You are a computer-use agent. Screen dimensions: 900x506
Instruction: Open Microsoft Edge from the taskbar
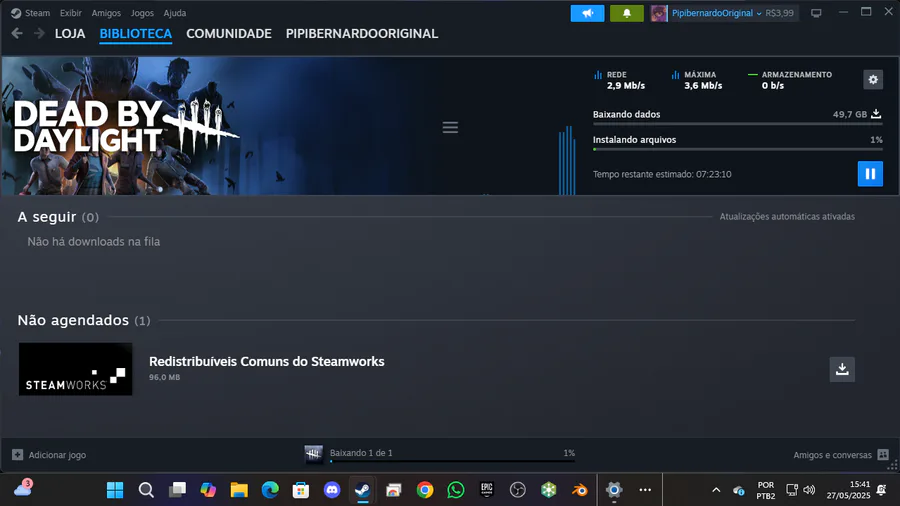point(270,490)
